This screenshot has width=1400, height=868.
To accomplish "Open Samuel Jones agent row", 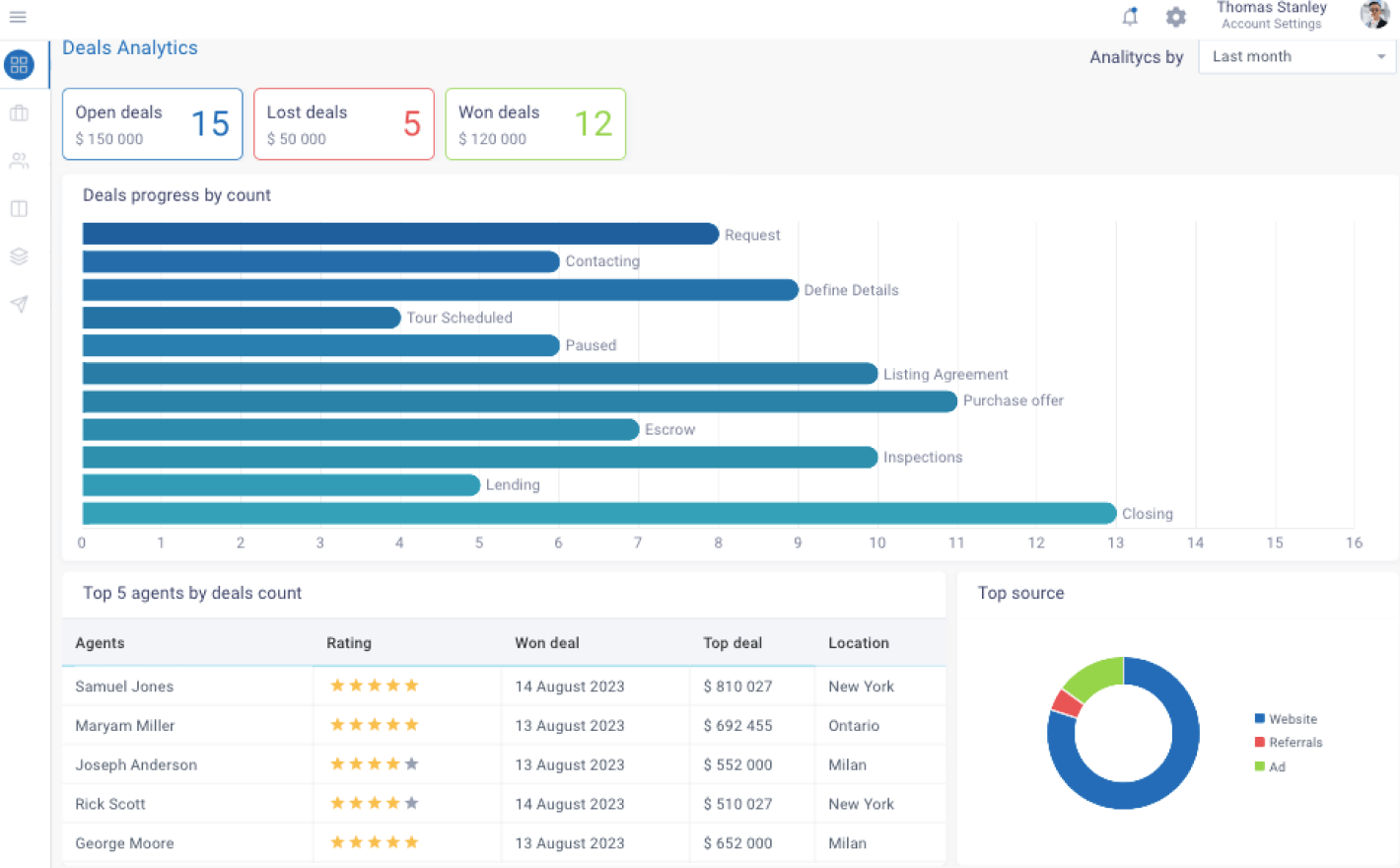I will coord(124,687).
